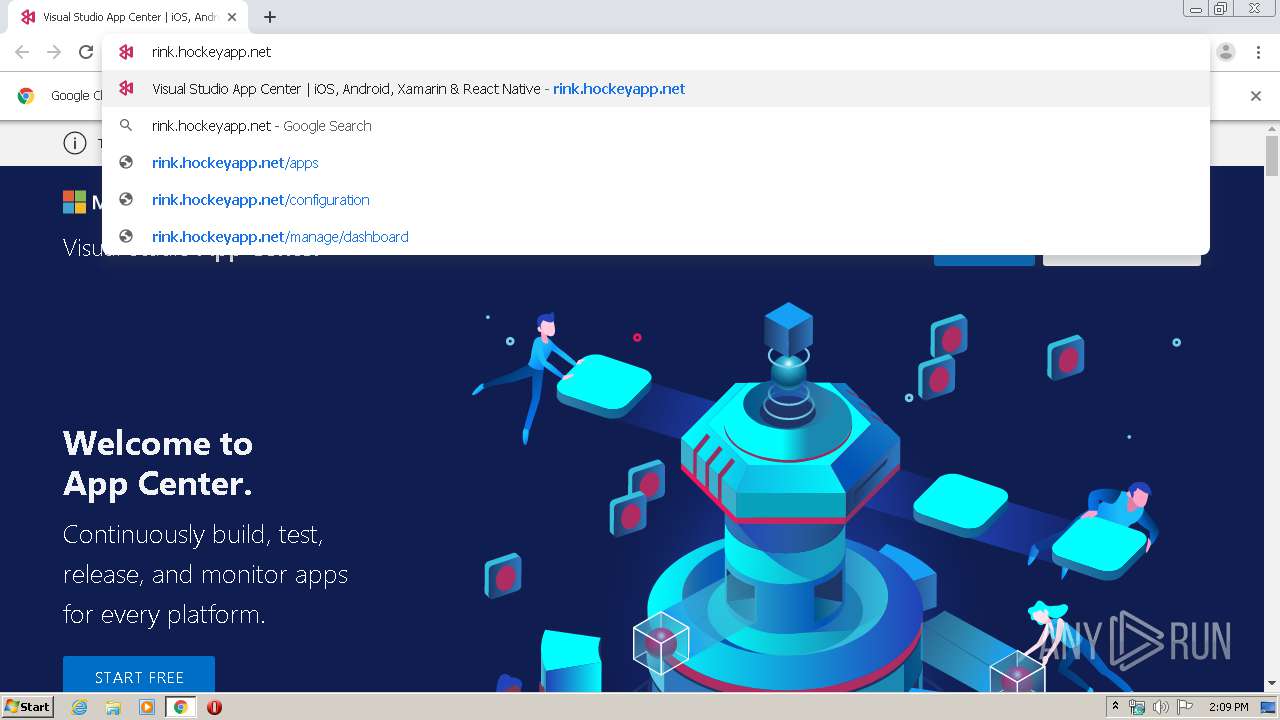Click the volume speaker tray icon
1280x720 pixels.
pos(1160,707)
